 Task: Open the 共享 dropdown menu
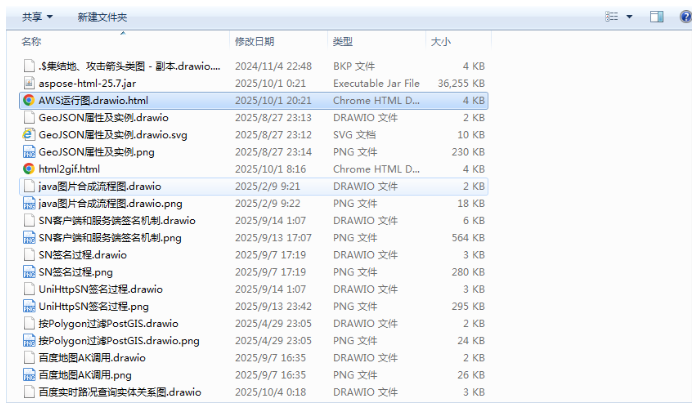click(37, 17)
